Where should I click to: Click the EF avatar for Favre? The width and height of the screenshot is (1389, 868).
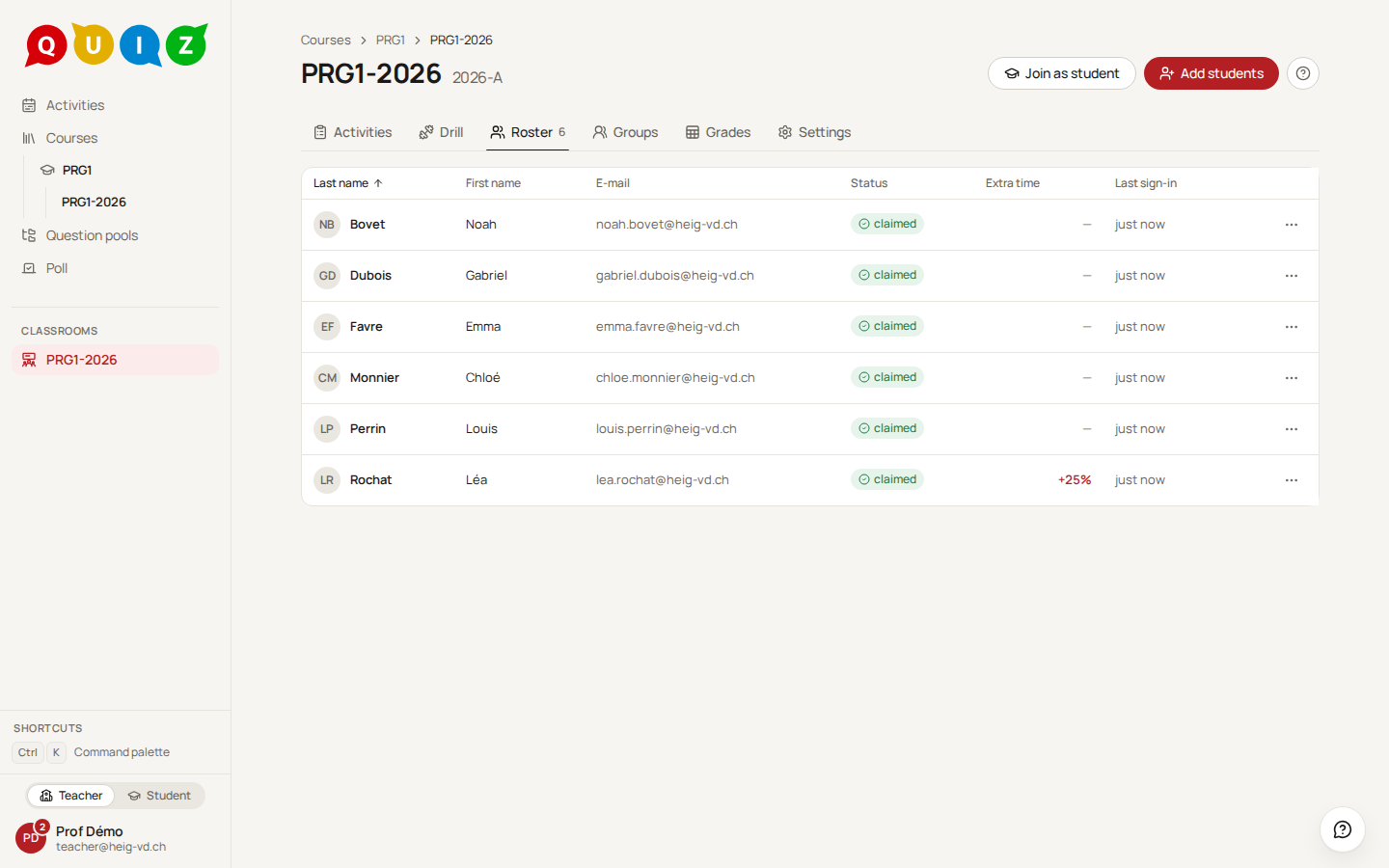327,327
